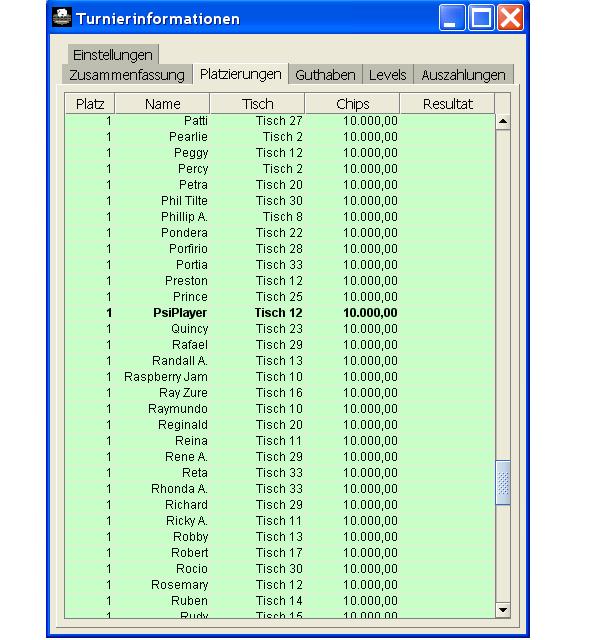The width and height of the screenshot is (591, 640).
Task: Switch to the Levels tab
Action: pyautogui.click(x=388, y=75)
